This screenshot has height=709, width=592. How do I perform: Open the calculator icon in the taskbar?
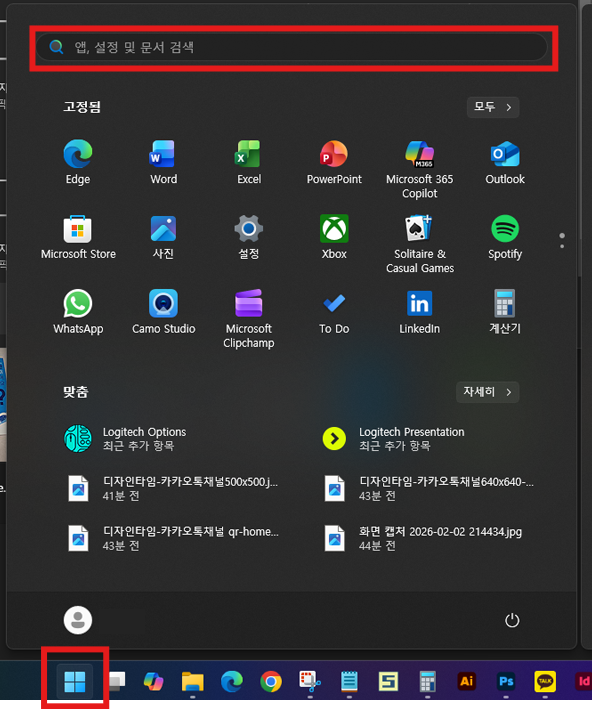pyautogui.click(x=427, y=681)
